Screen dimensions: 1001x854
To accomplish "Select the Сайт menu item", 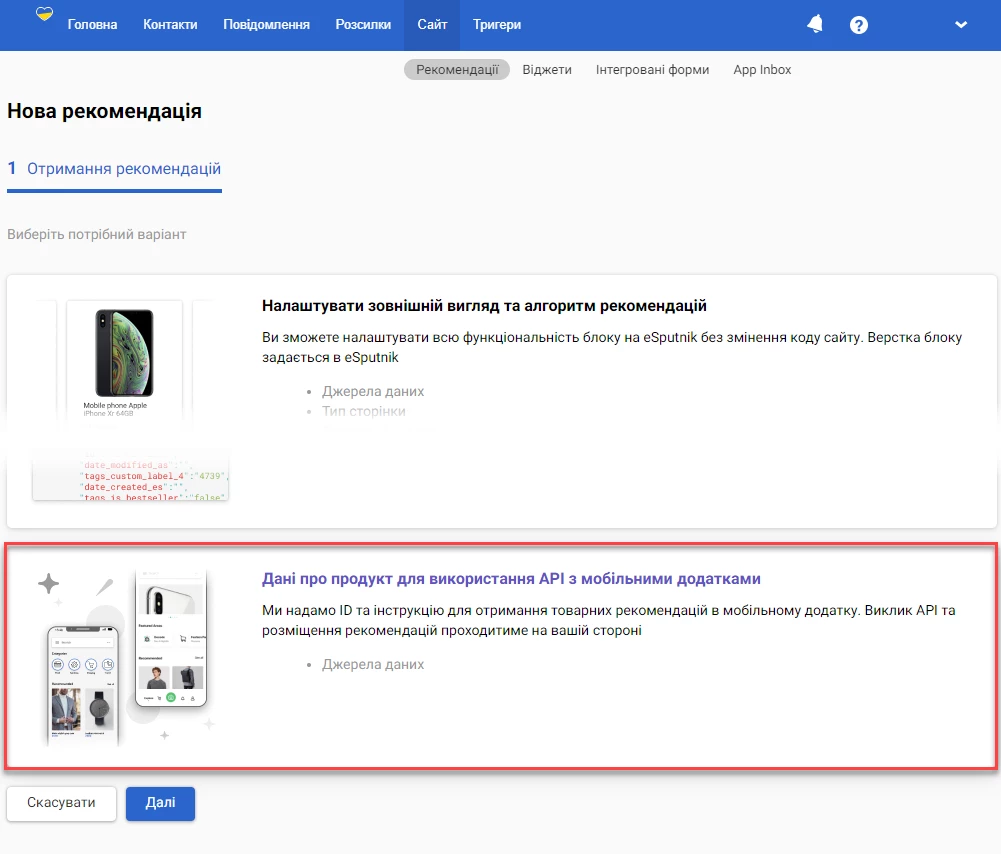I will (x=432, y=24).
